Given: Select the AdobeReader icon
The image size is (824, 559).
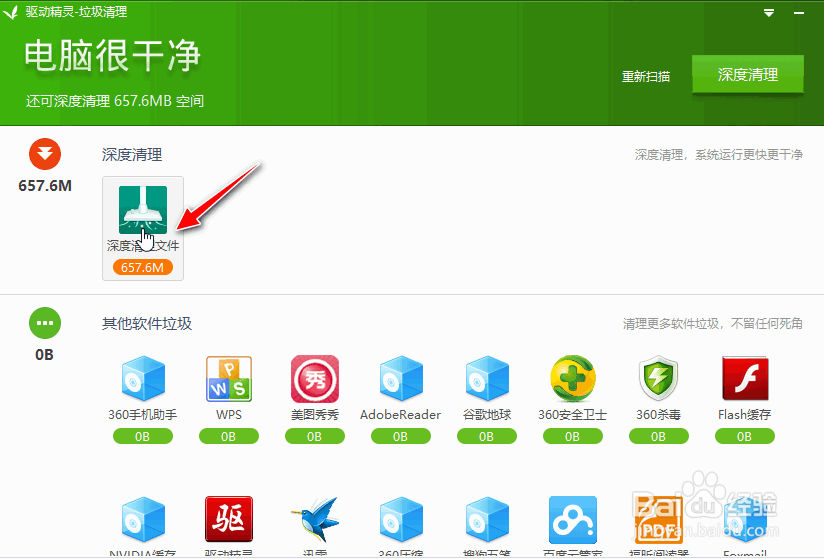Looking at the screenshot, I should 400,378.
